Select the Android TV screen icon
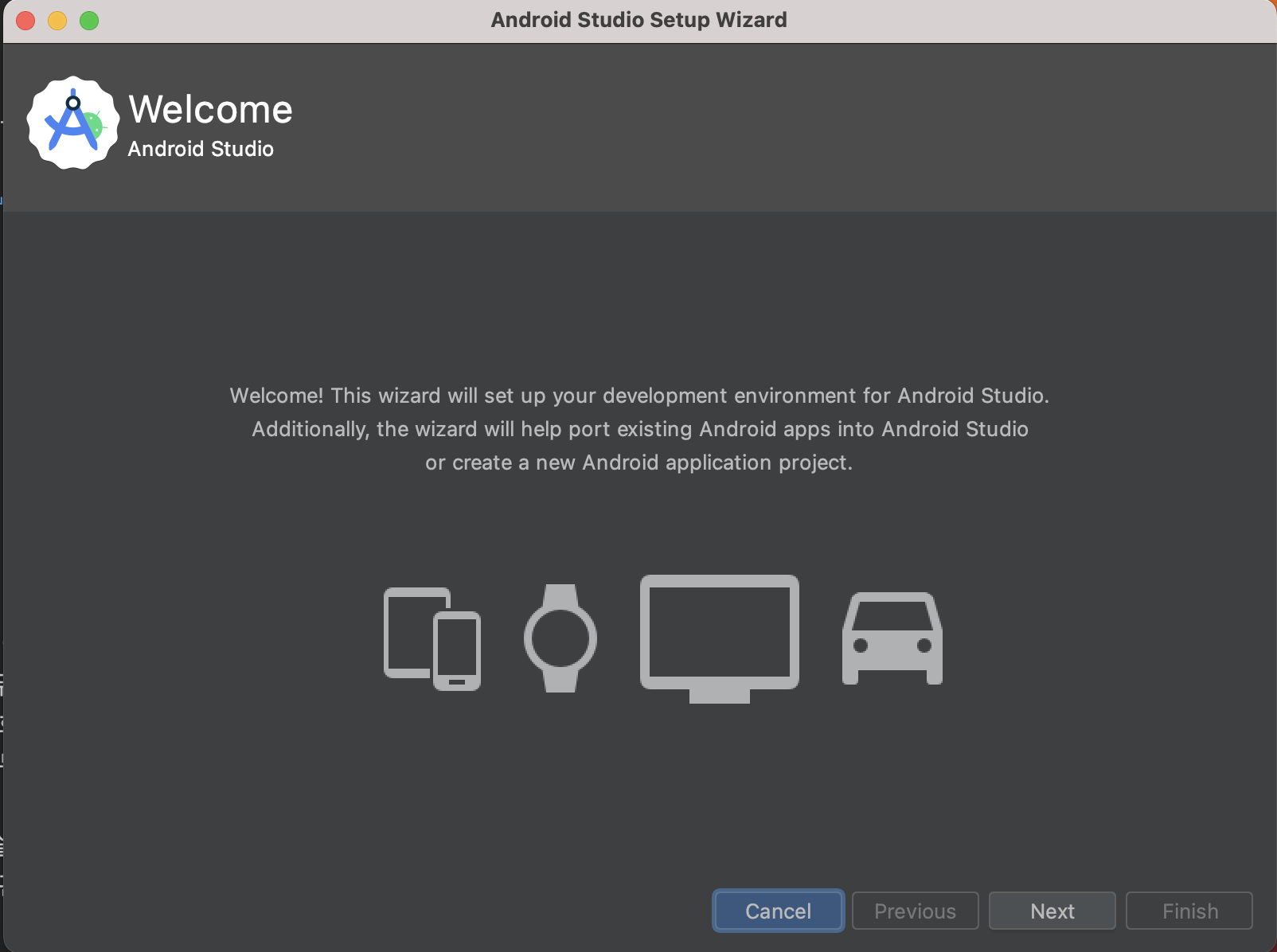The width and height of the screenshot is (1277, 952). (x=718, y=633)
